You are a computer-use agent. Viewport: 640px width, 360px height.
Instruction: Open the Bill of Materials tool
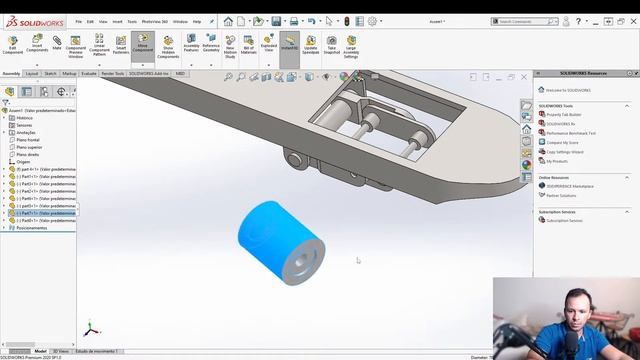click(x=249, y=44)
